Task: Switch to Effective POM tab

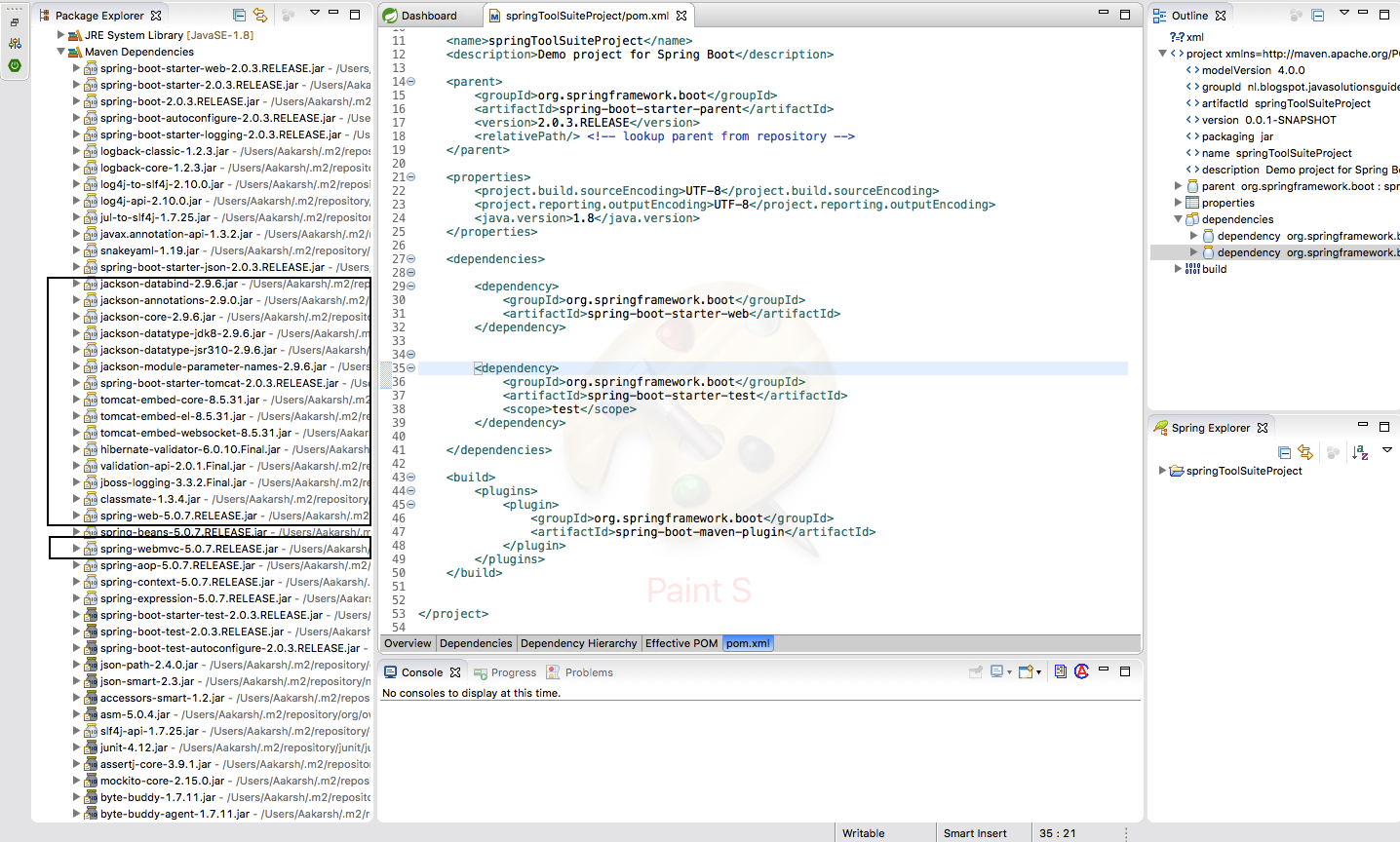Action: point(681,643)
